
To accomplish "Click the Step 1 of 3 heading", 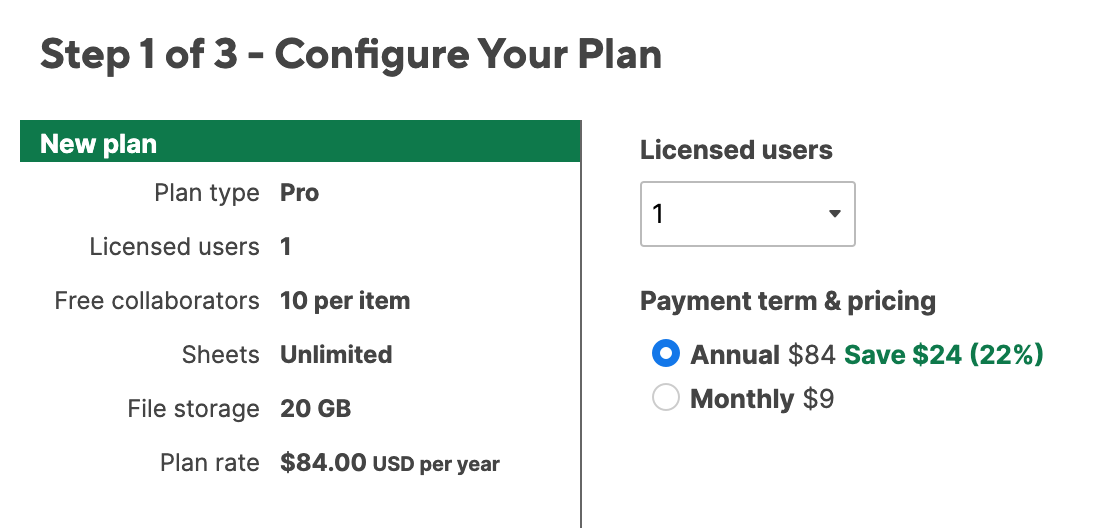I will [351, 55].
